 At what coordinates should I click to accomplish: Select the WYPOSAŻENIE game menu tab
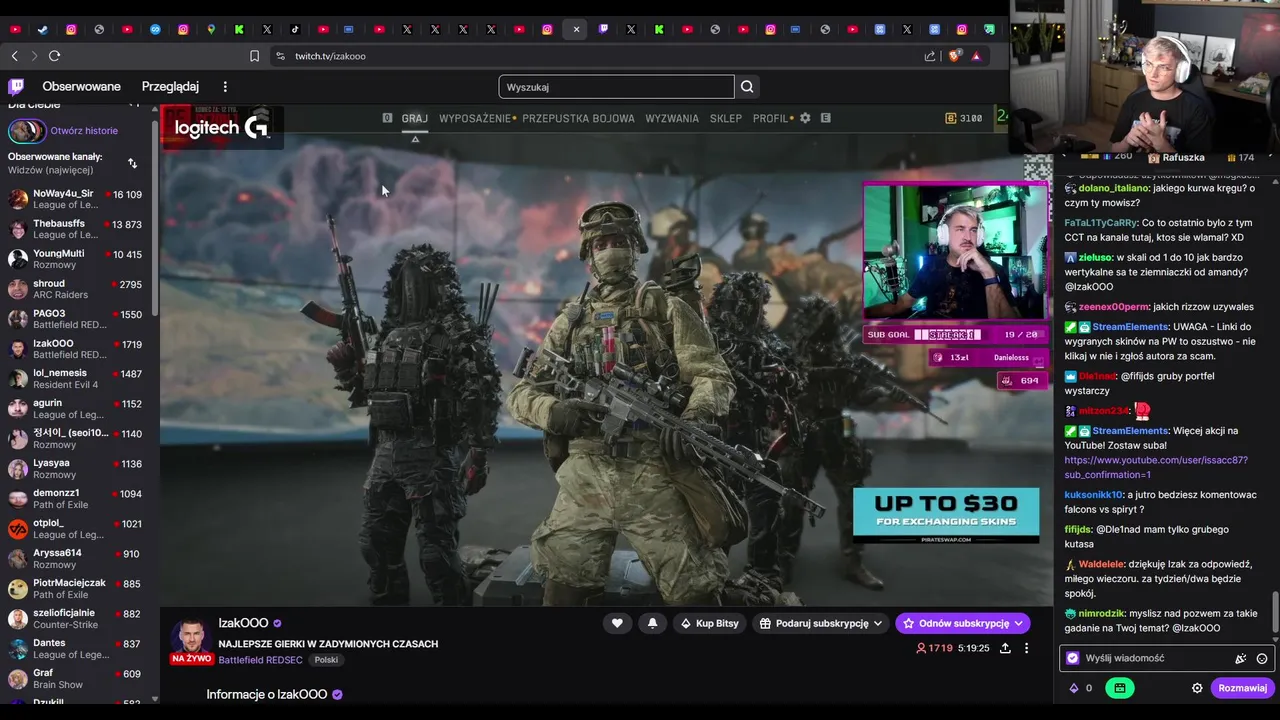(475, 118)
